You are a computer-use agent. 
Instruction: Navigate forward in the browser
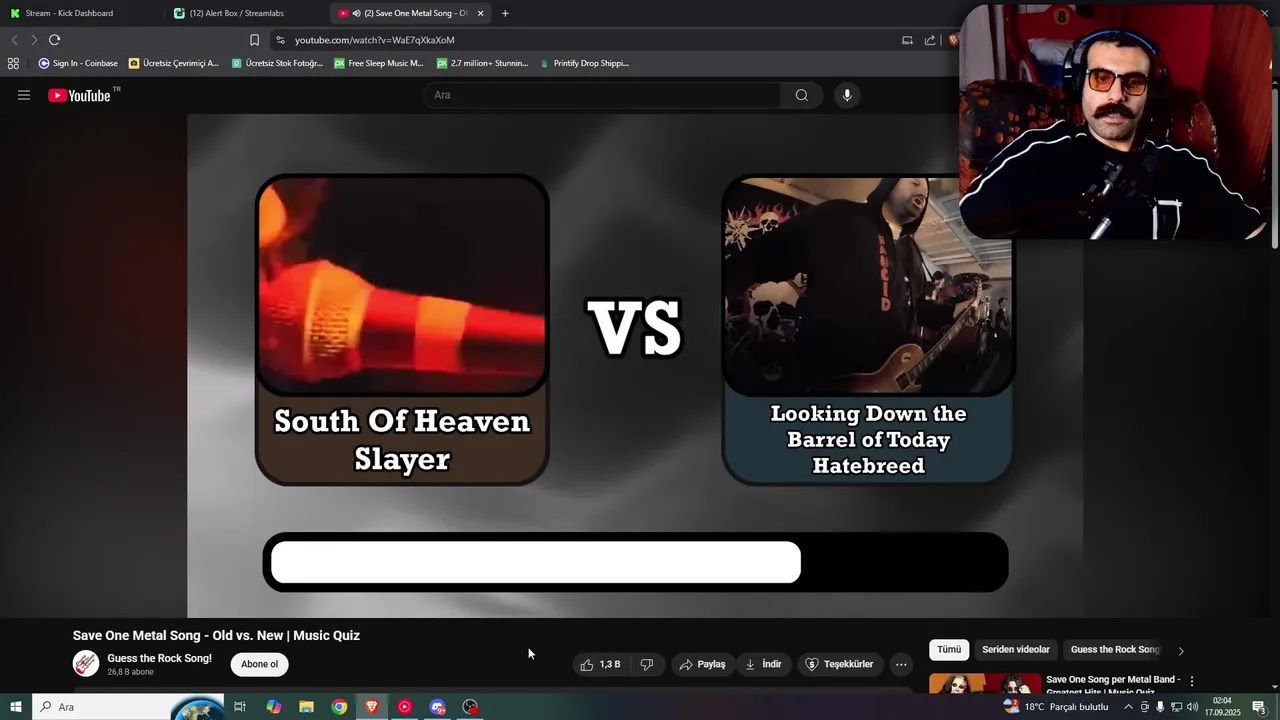[x=34, y=40]
